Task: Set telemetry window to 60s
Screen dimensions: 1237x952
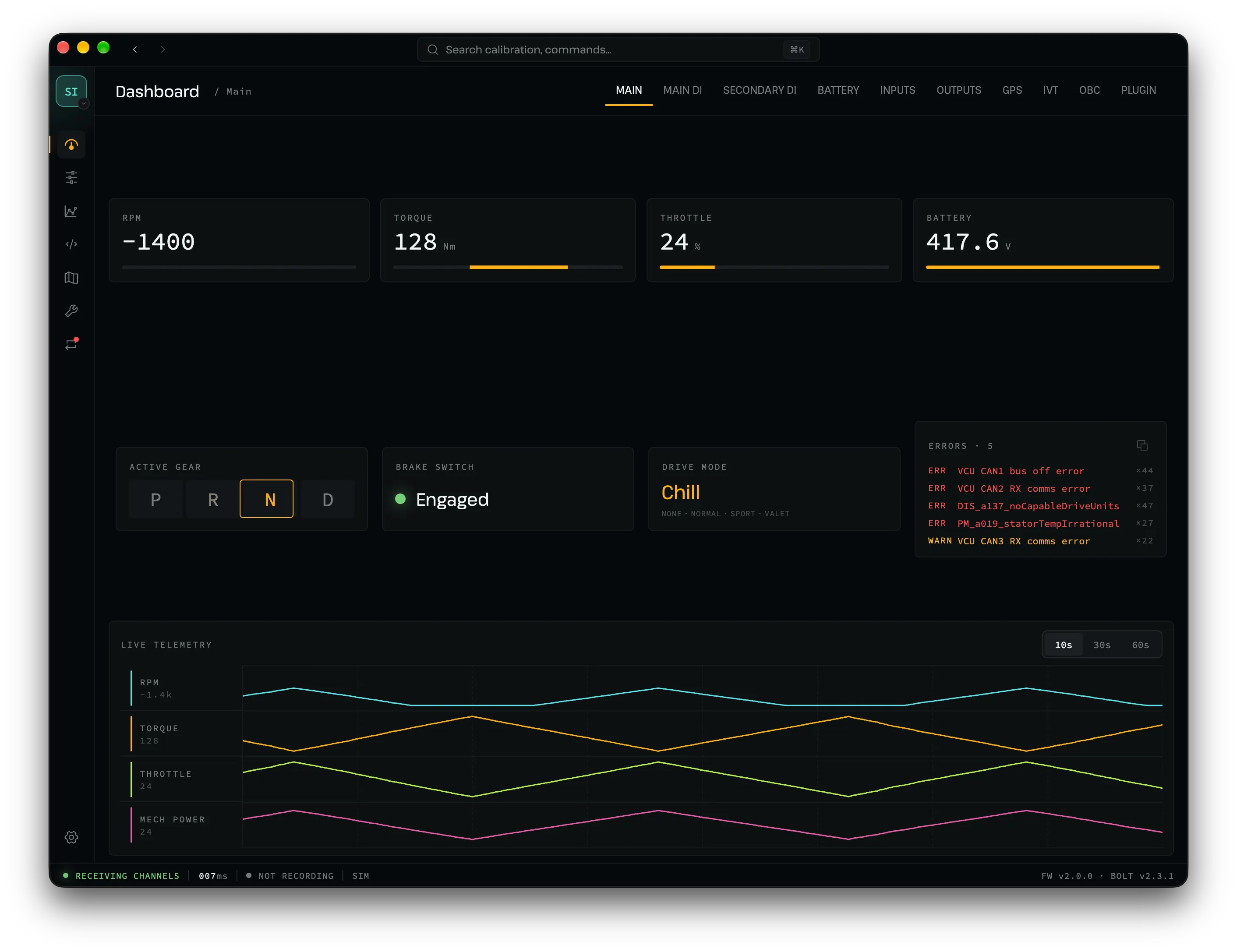Action: pyautogui.click(x=1140, y=645)
